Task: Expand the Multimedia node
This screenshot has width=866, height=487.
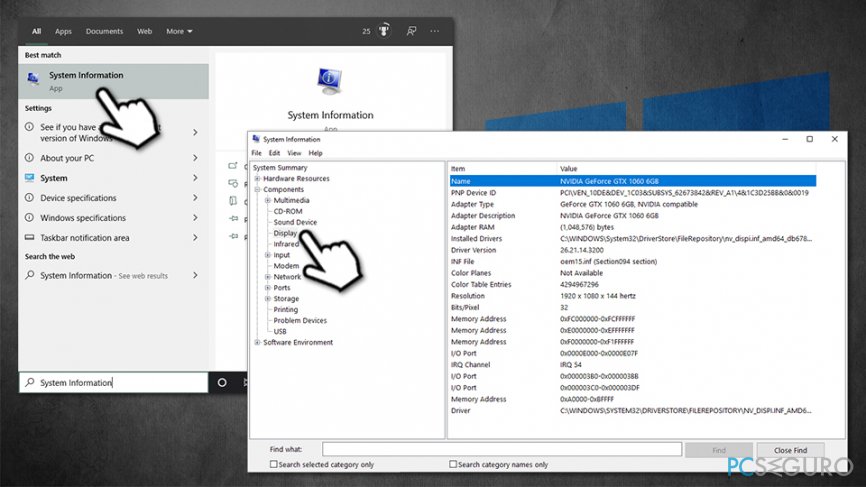Action: [x=268, y=200]
